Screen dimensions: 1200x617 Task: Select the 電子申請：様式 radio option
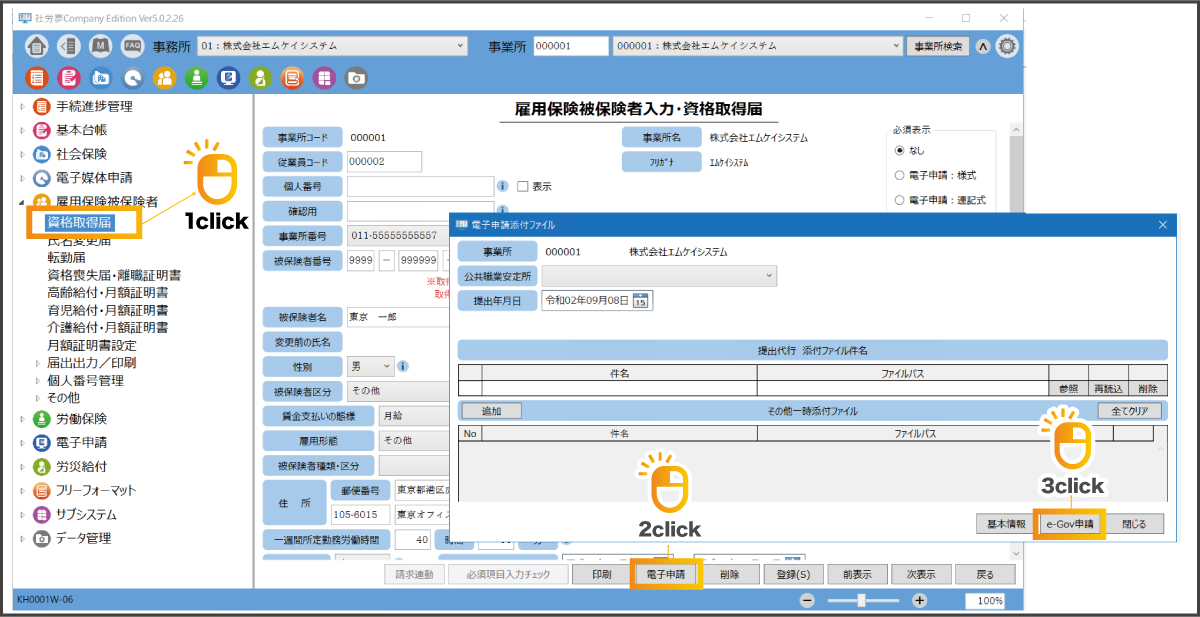(900, 175)
